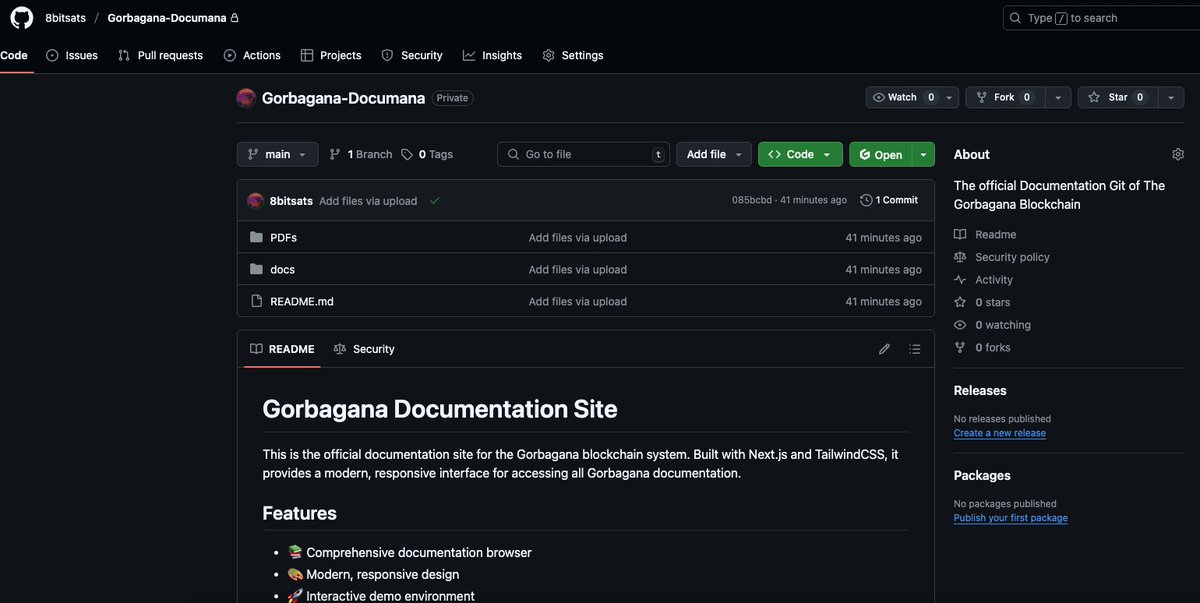Open the README.md file

coord(302,301)
